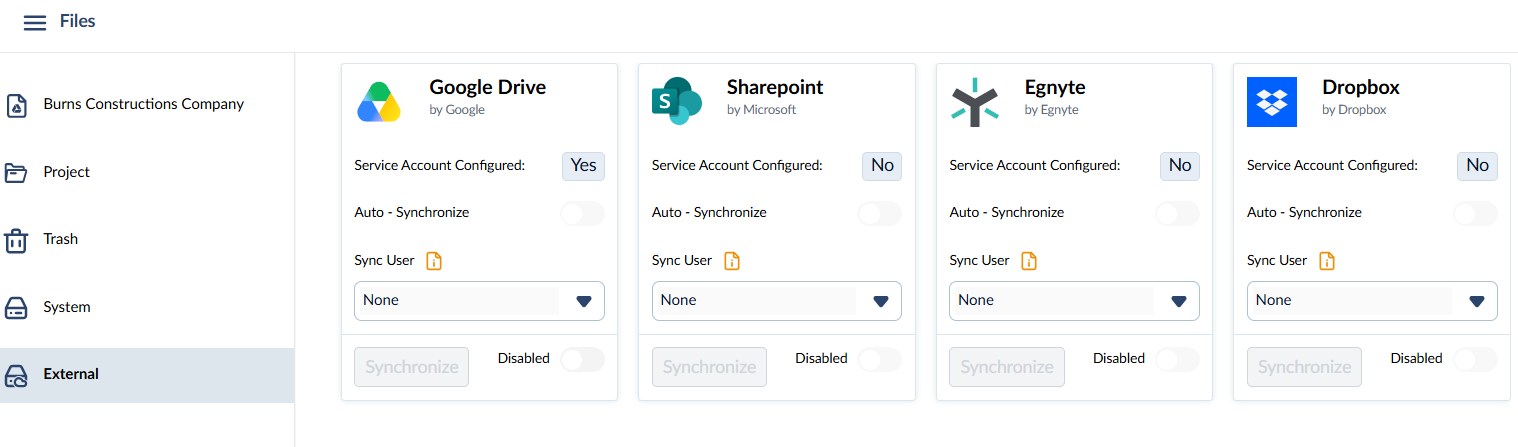Click the Sharepoint logo
The image size is (1518, 447).
coord(677,101)
